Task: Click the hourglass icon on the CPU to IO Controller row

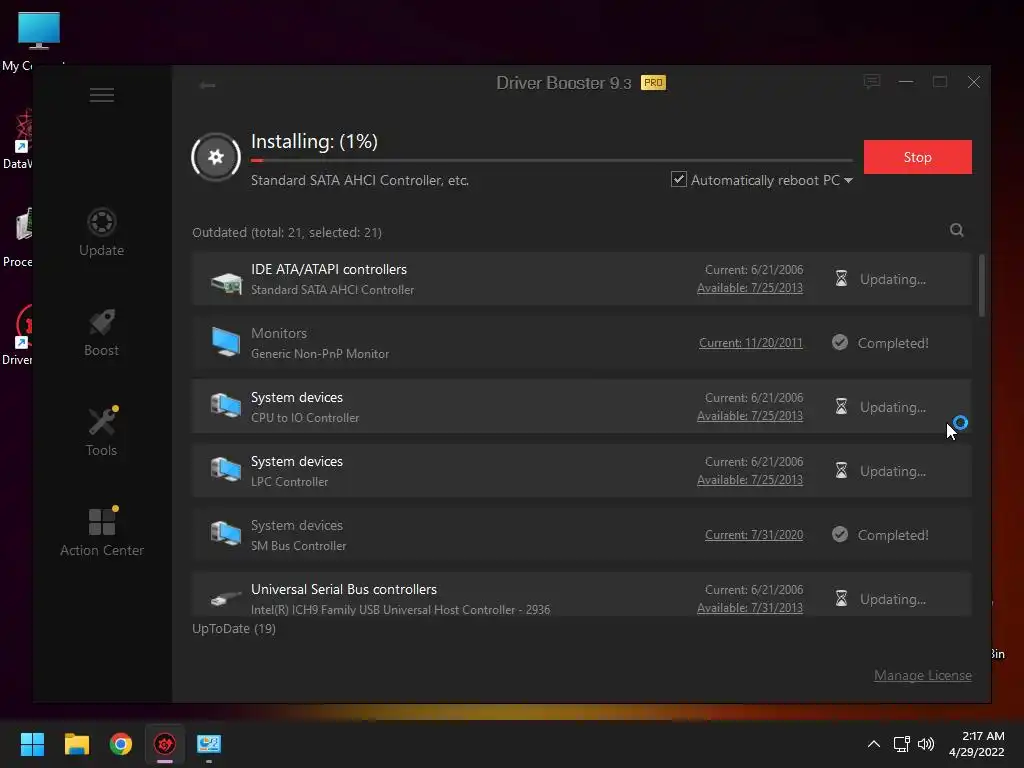Action: [x=841, y=407]
